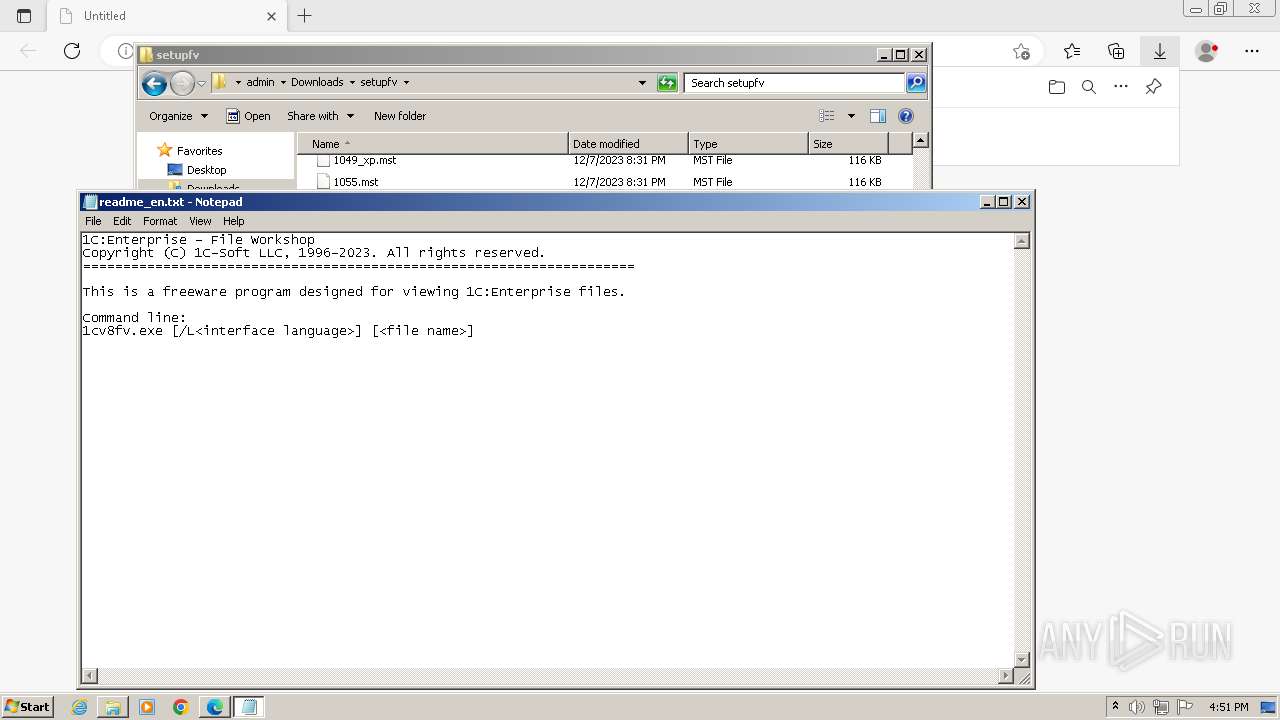Click the Notepad vertical scrollbar down arrow
This screenshot has height=720, width=1280.
(x=1022, y=659)
